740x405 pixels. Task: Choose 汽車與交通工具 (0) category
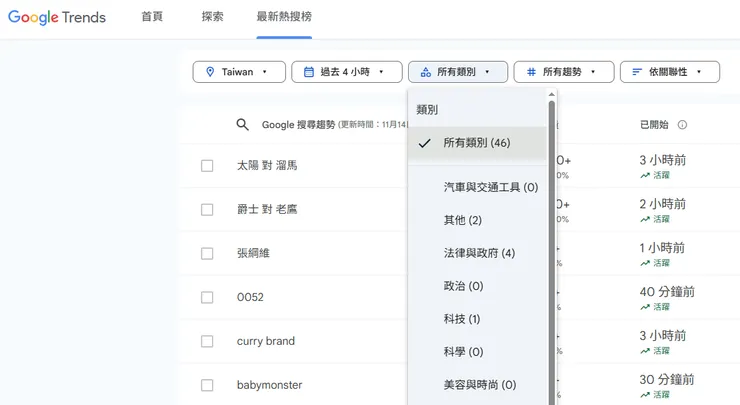pyautogui.click(x=477, y=187)
